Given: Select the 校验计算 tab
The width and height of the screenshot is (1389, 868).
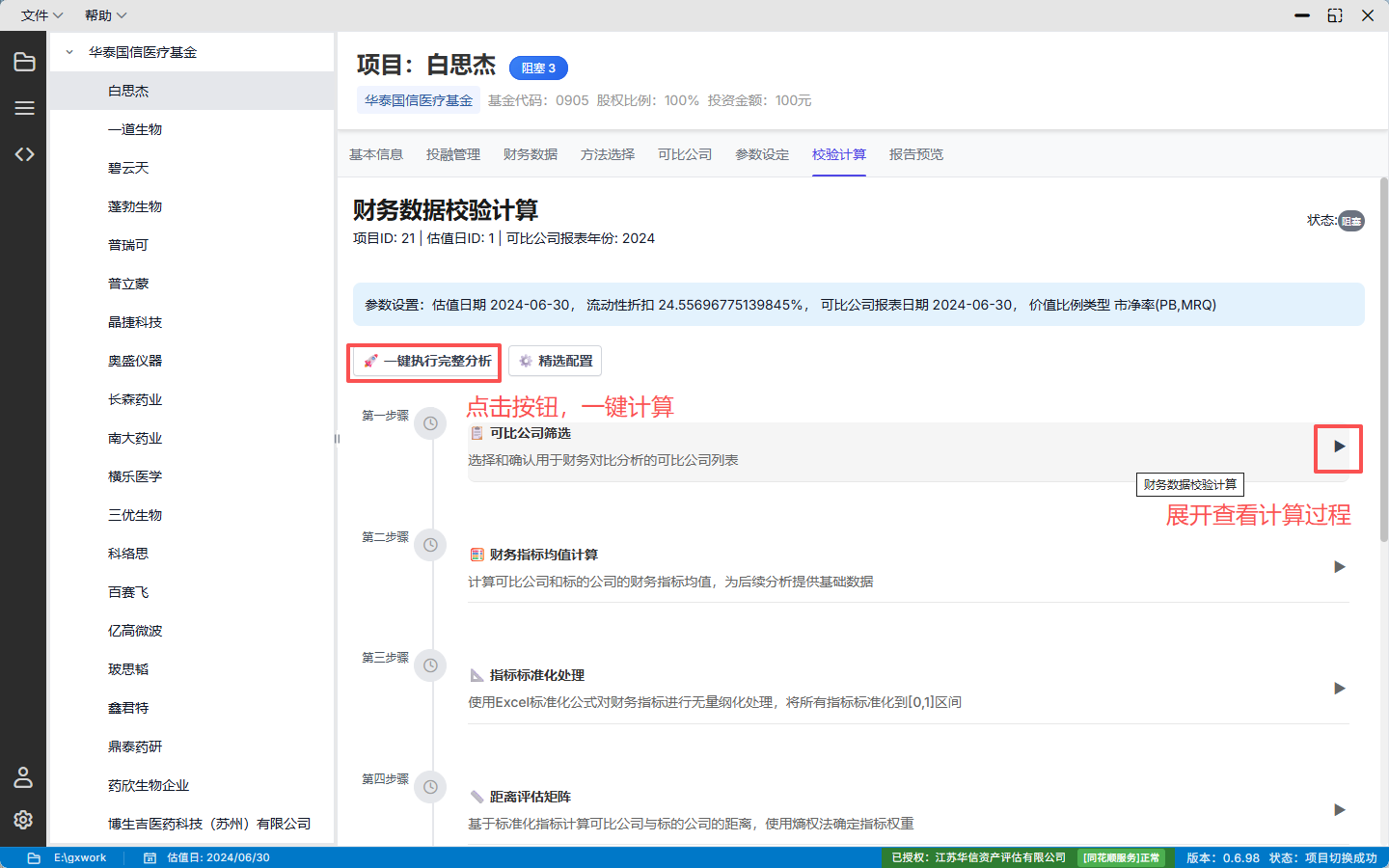Looking at the screenshot, I should (x=839, y=154).
